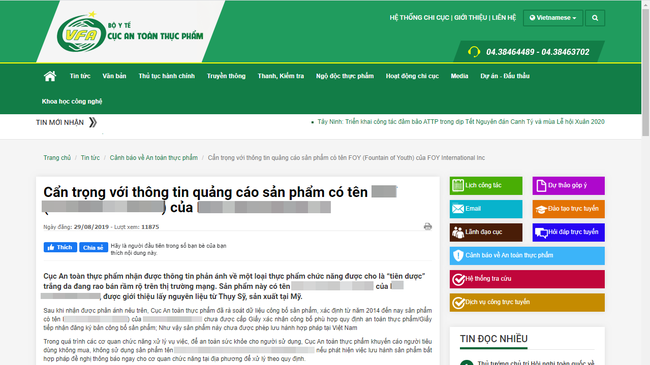
Task: Open Ngộ độc thực phẩm menu
Action: pos(345,76)
